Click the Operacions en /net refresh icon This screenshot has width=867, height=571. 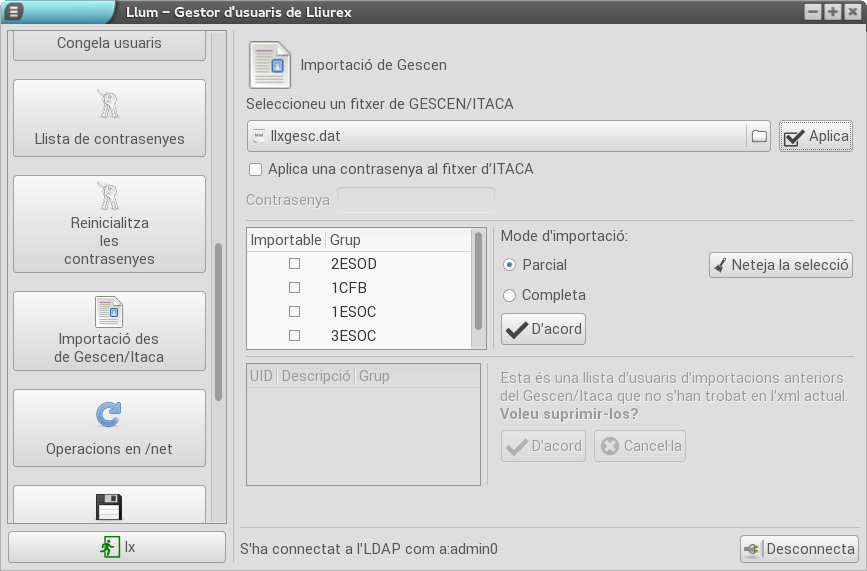(x=108, y=414)
